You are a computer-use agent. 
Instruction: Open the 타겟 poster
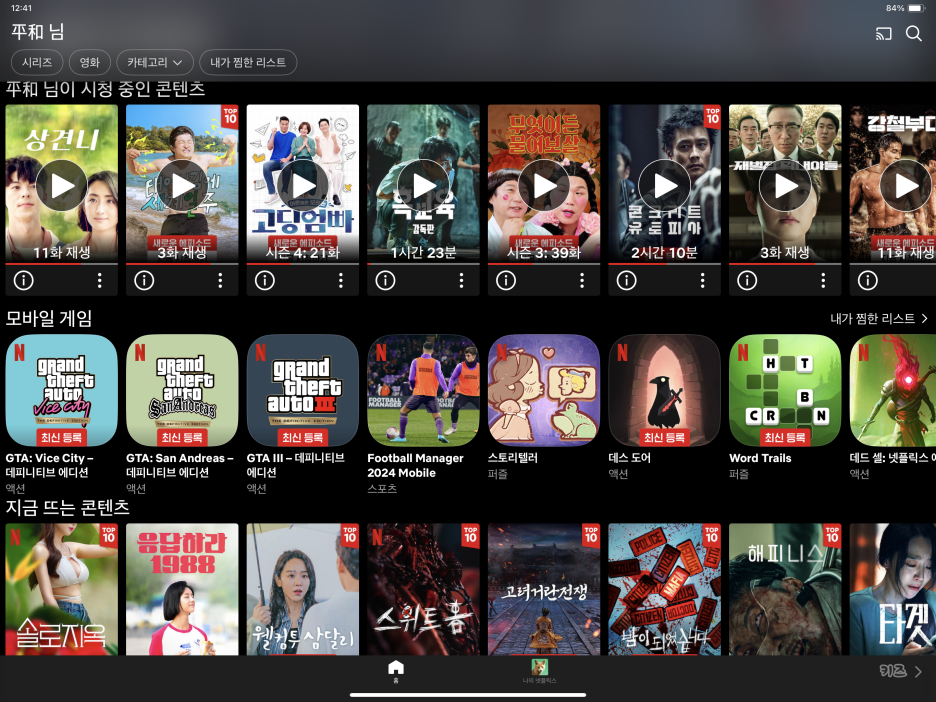pyautogui.click(x=892, y=589)
